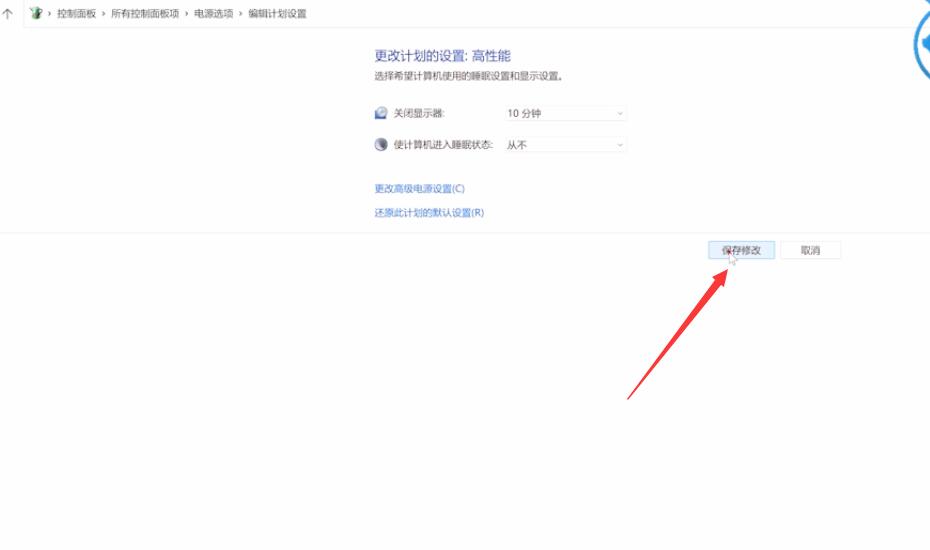Viewport: 930px width, 550px height.
Task: Open 更改高级电源设置(C) link
Action: 419,189
